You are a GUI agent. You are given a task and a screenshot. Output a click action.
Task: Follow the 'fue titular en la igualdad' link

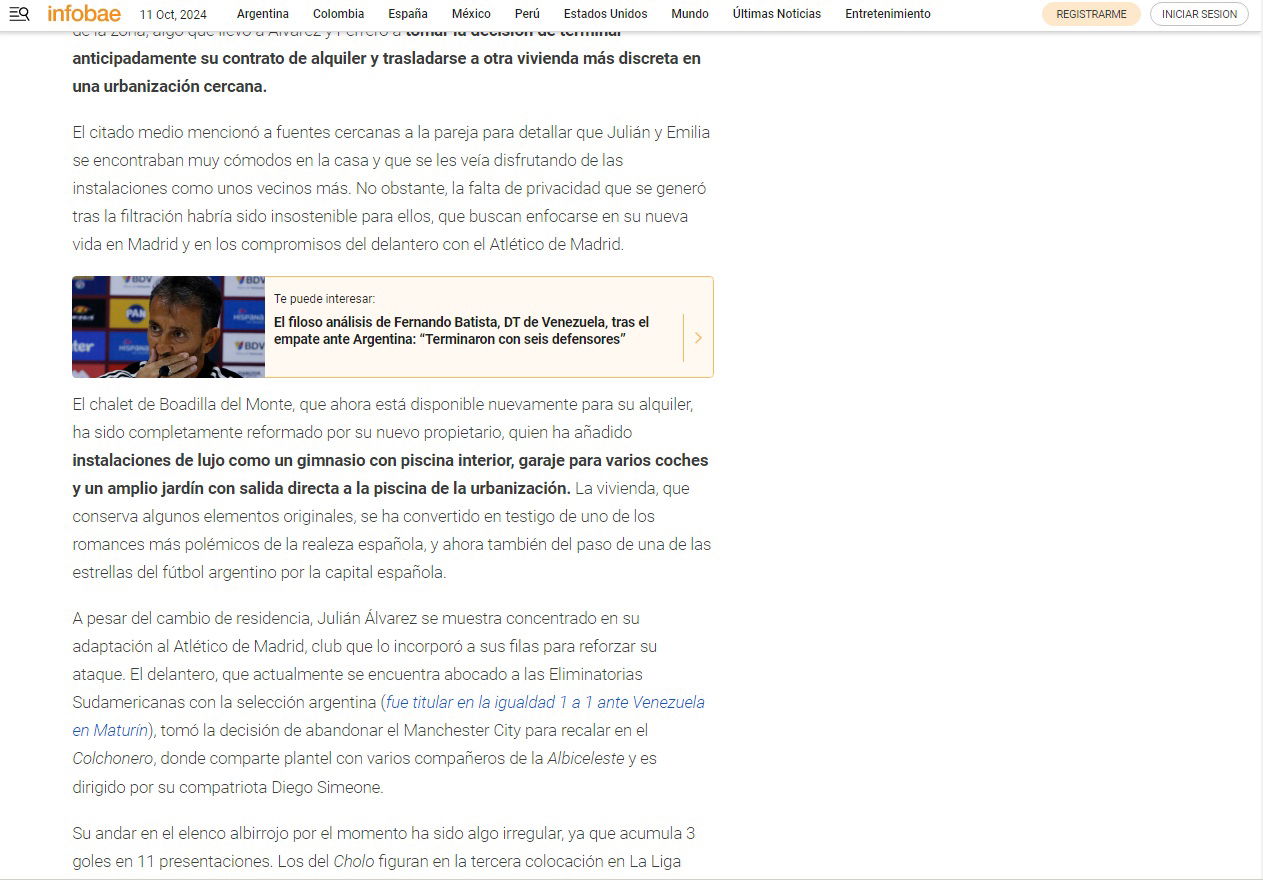pos(388,716)
